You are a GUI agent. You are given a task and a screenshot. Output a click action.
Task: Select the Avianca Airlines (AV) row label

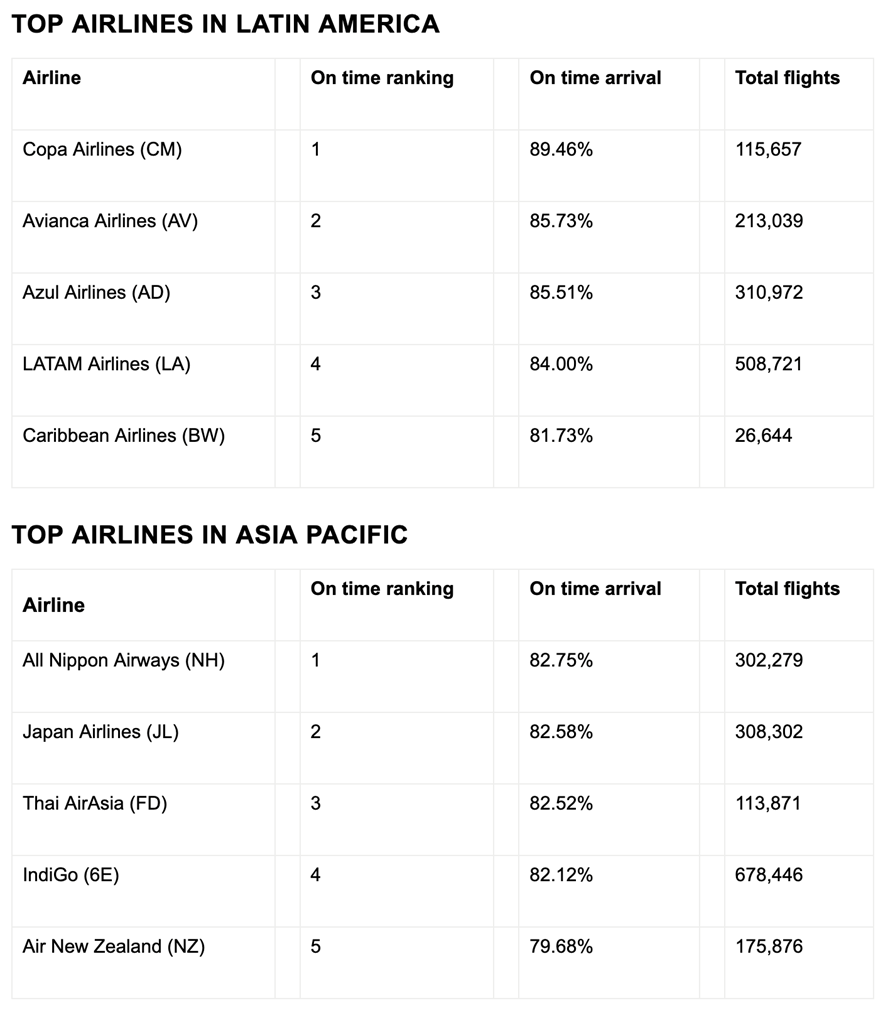coord(110,221)
